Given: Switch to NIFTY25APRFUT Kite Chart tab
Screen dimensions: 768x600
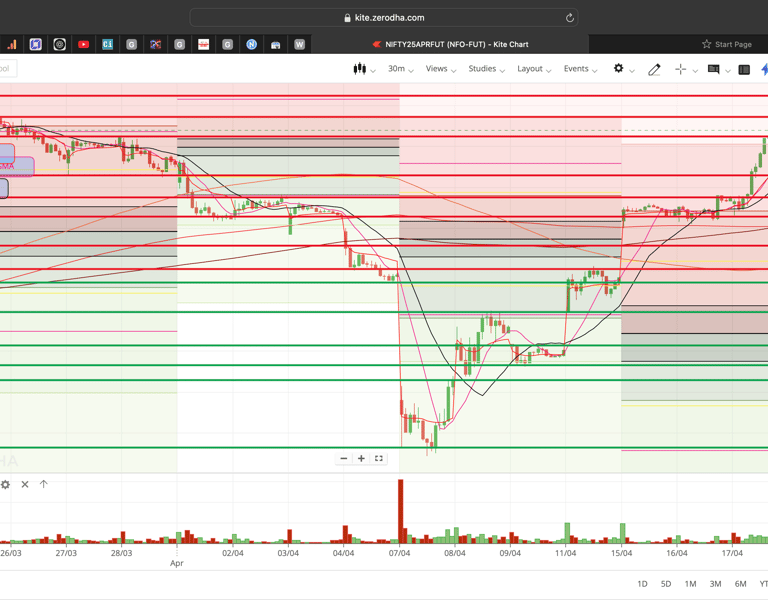Looking at the screenshot, I should (451, 44).
